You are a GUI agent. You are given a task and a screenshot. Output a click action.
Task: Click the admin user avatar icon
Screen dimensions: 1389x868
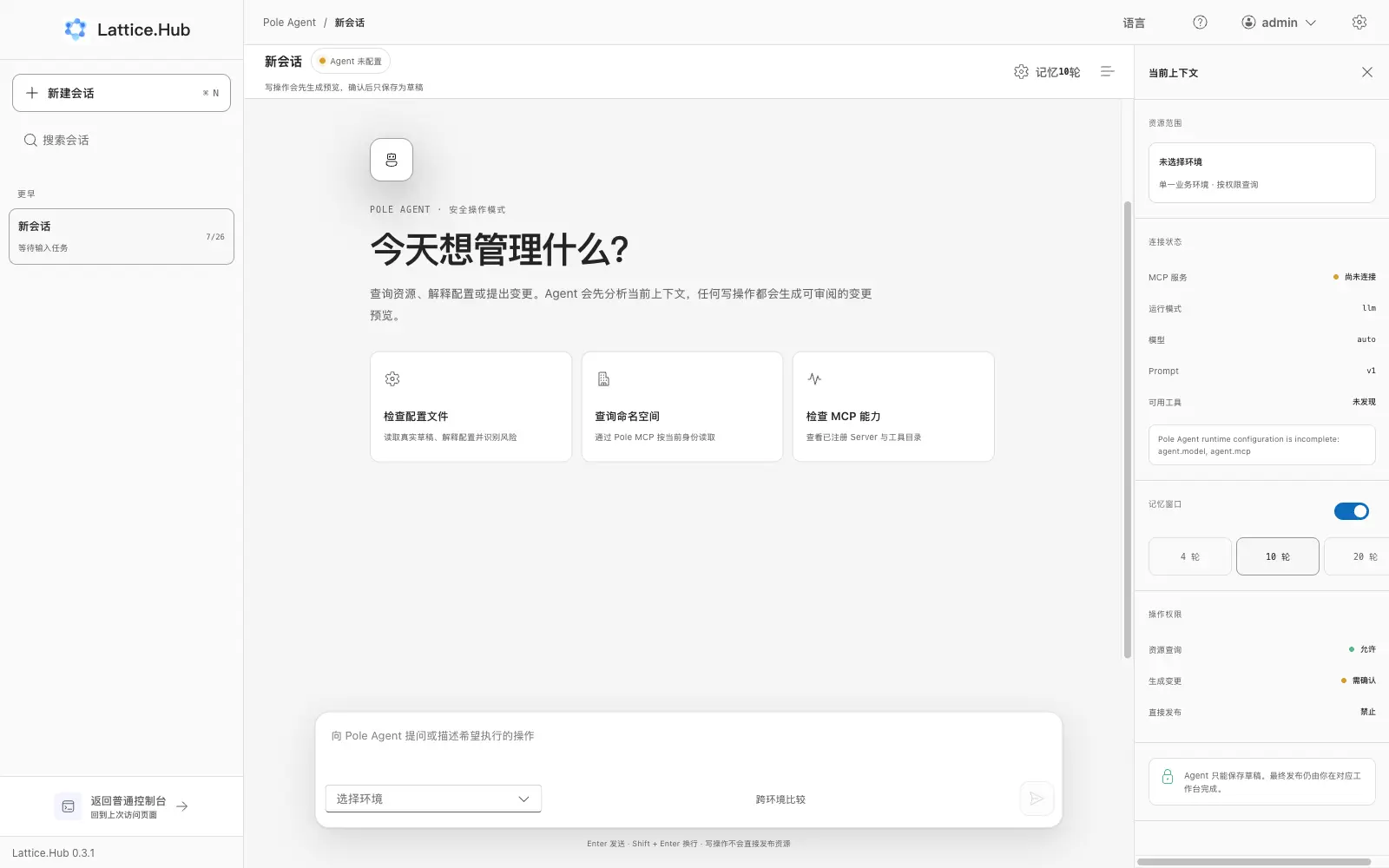pos(1248,23)
